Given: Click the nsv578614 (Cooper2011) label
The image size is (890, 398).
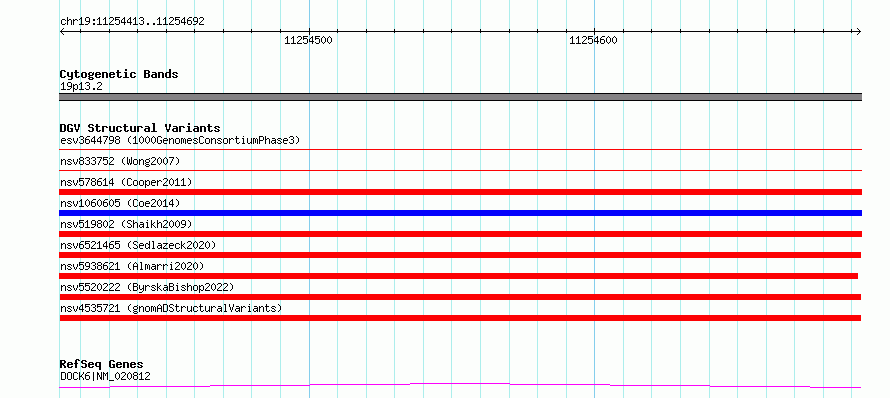Looking at the screenshot, I should coord(126,182).
